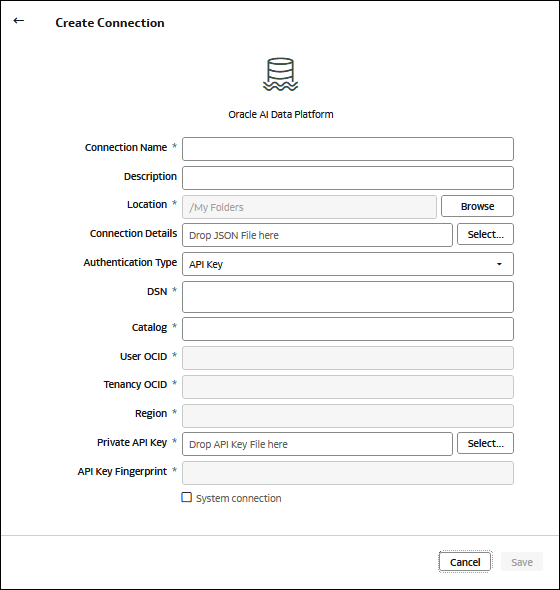560x590 pixels.
Task: Click inside the DSN text area
Action: [x=348, y=297]
